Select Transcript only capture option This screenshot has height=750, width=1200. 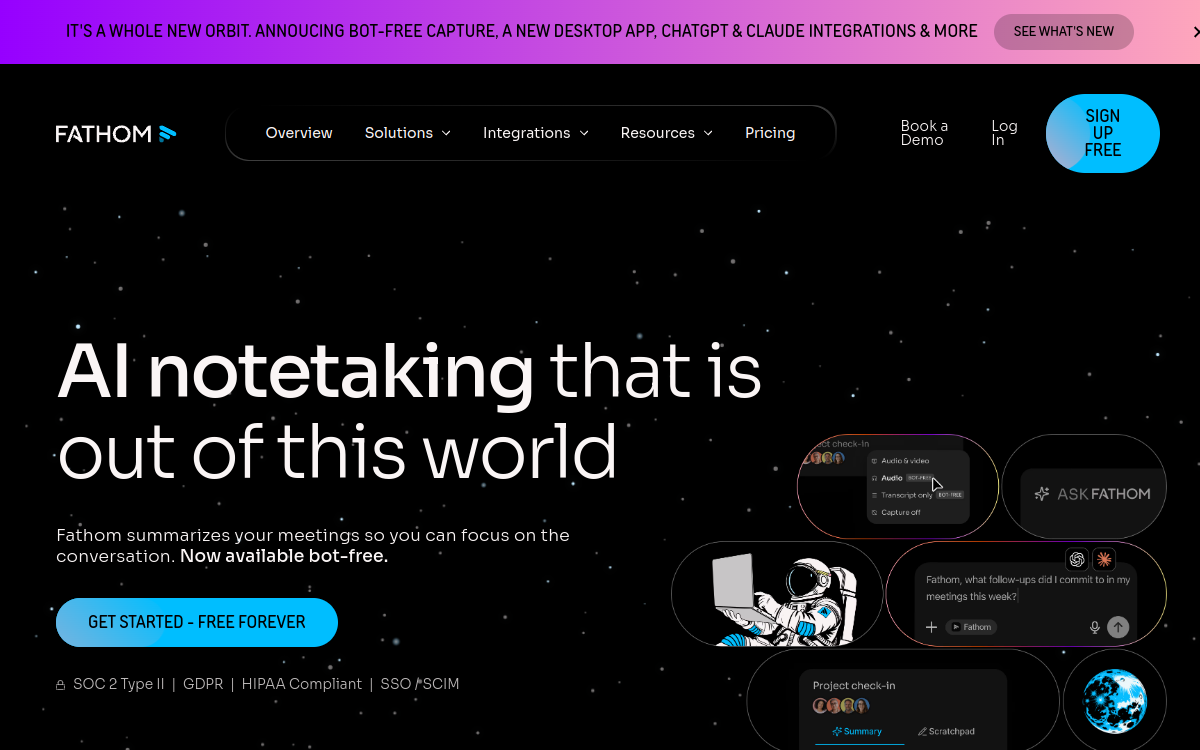pos(917,495)
